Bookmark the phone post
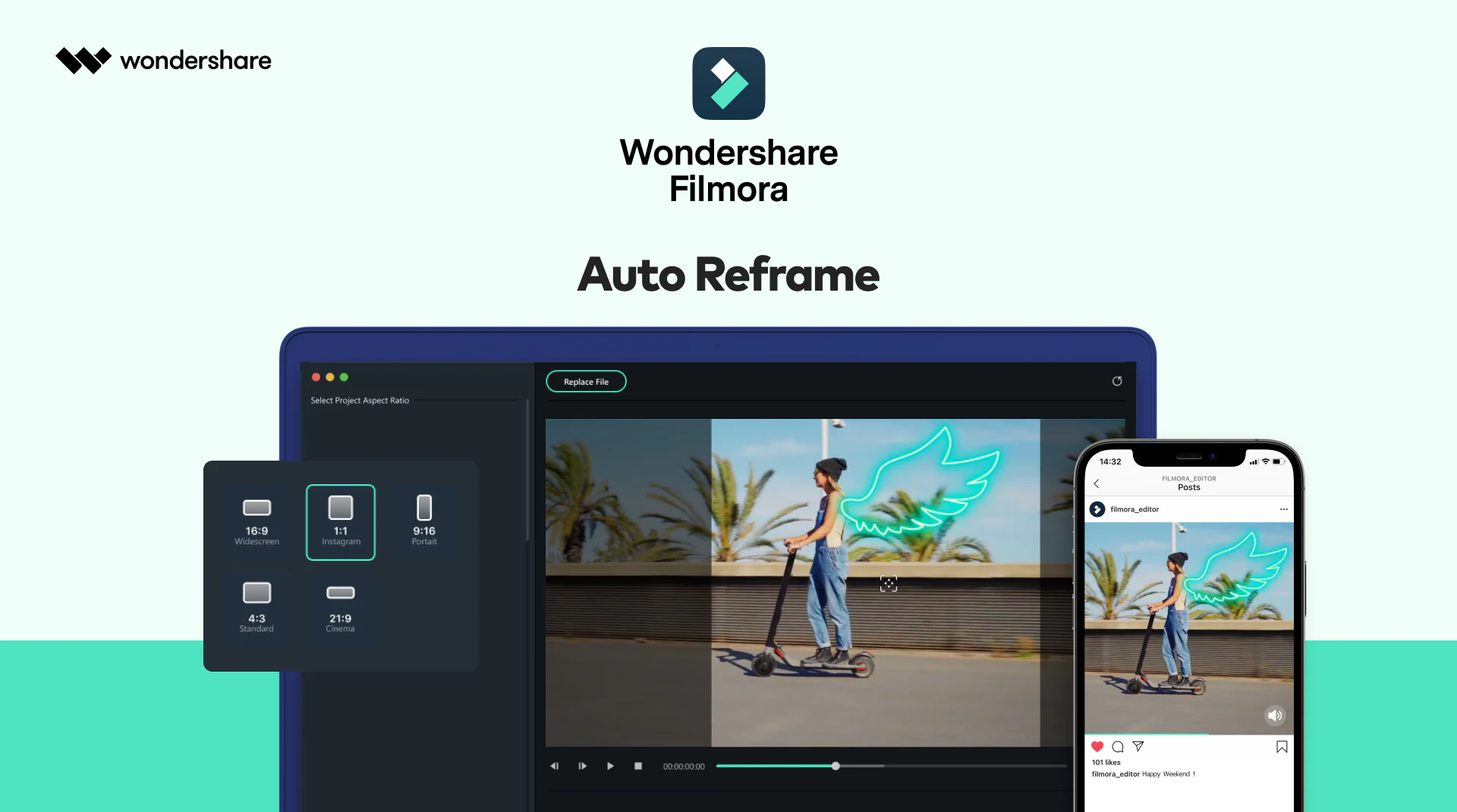Screen dimensions: 1457x812 tap(1282, 747)
